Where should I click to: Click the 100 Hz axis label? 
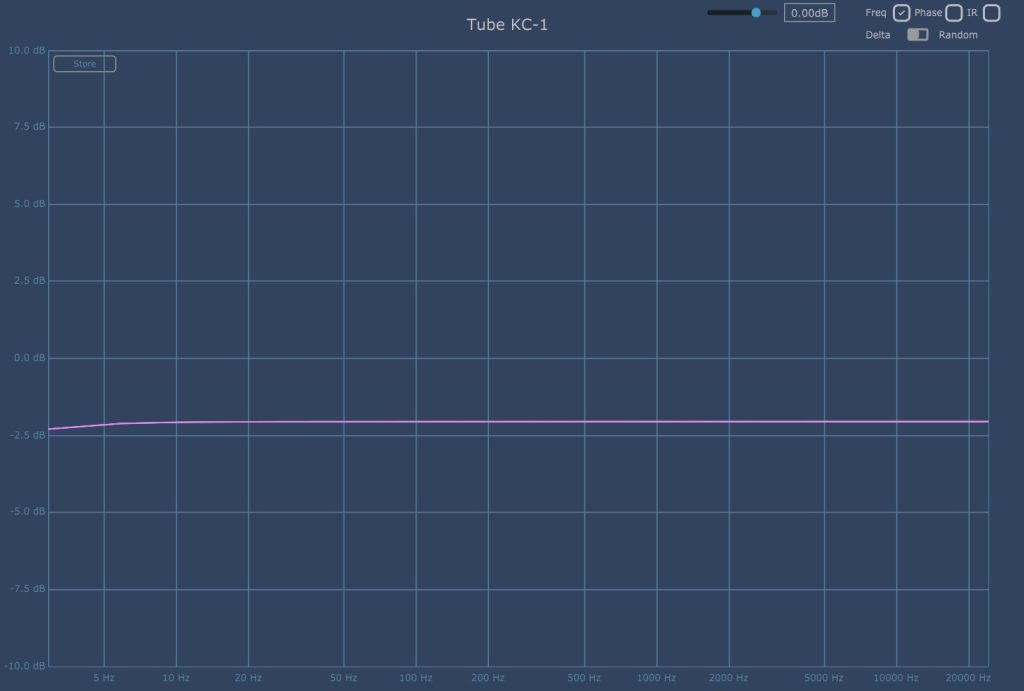(416, 678)
